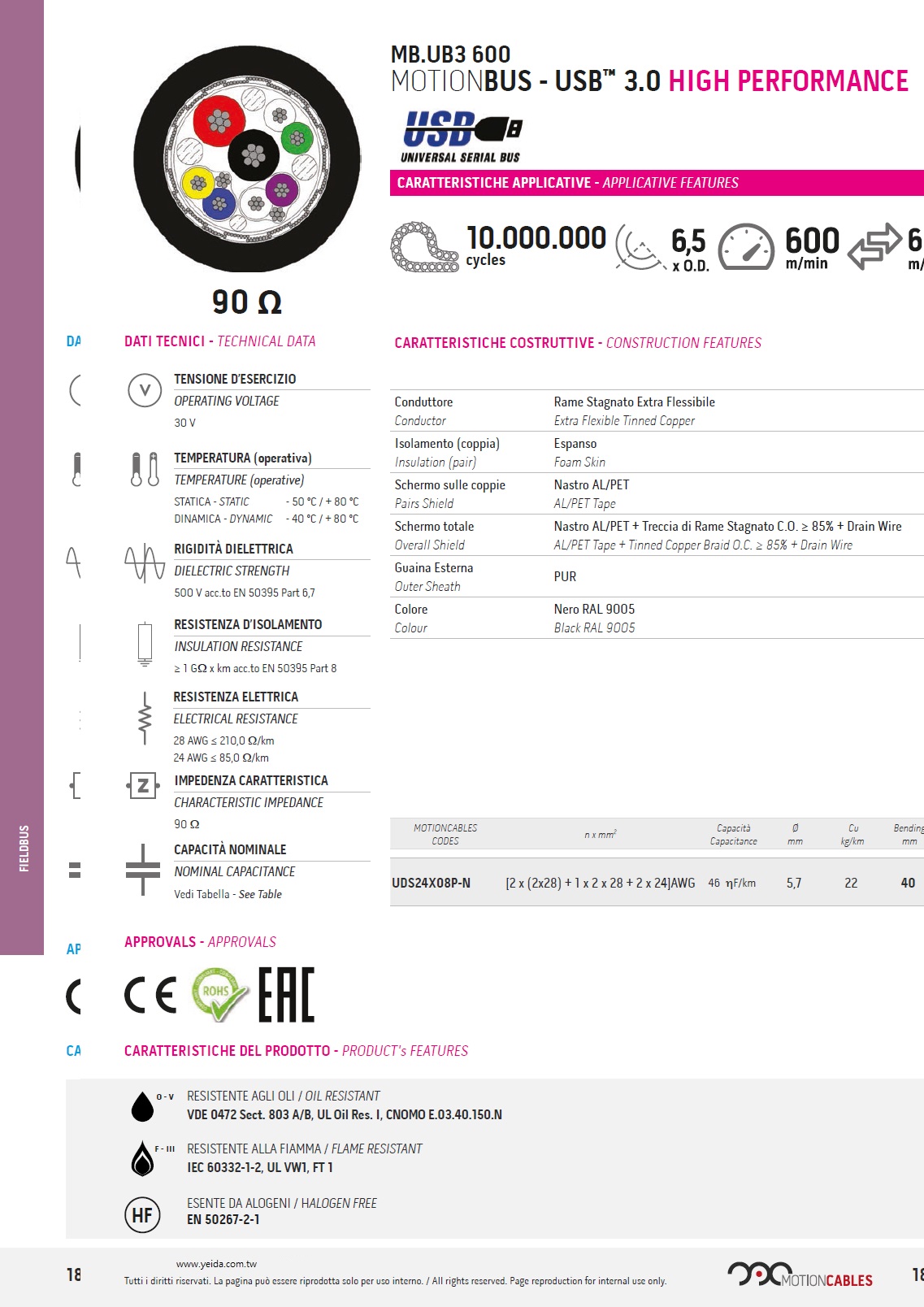Click the diameter value 5,7
Screen dimensions: 924x1307
pos(794,883)
